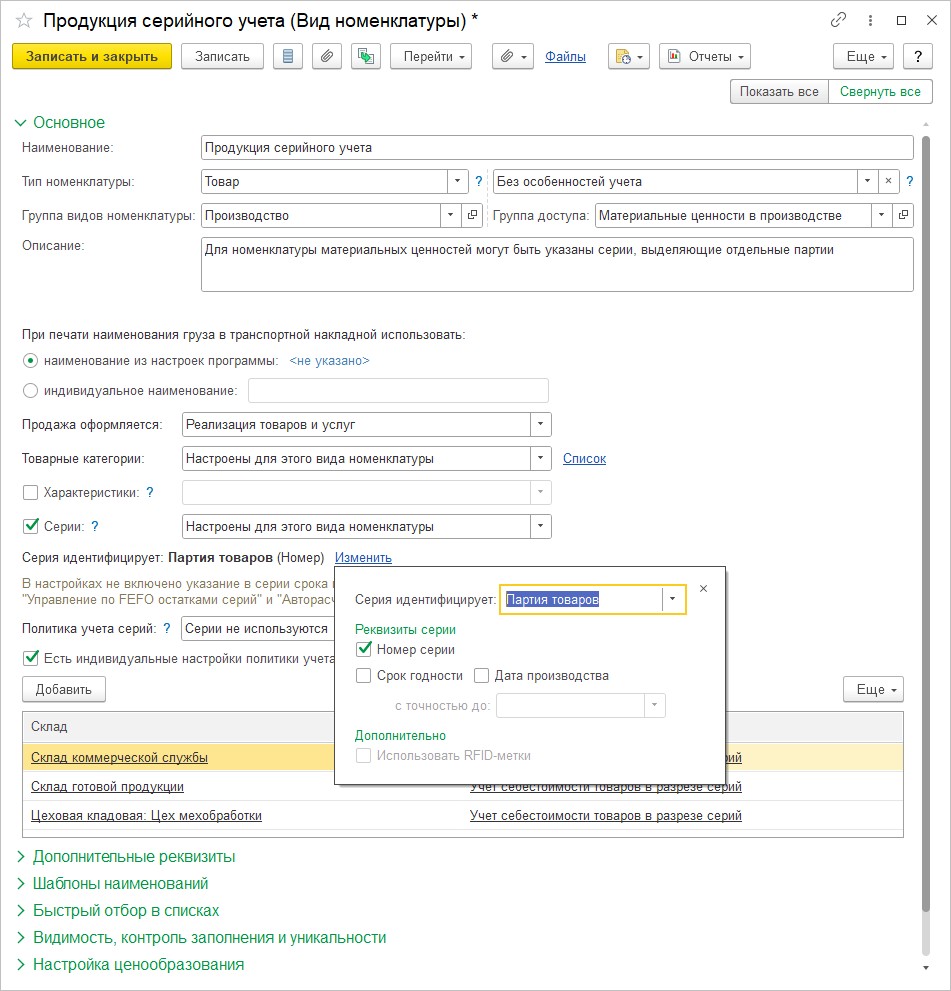Click the favorites star icon in title
The image size is (951, 991).
pos(24,21)
